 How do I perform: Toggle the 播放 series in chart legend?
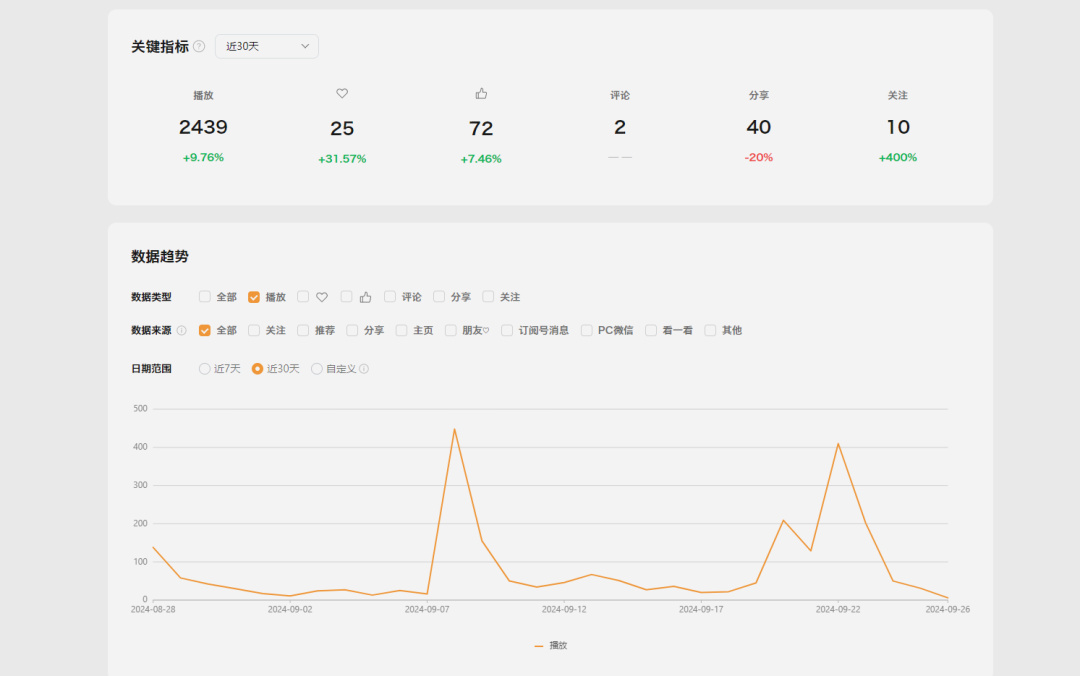[x=550, y=646]
